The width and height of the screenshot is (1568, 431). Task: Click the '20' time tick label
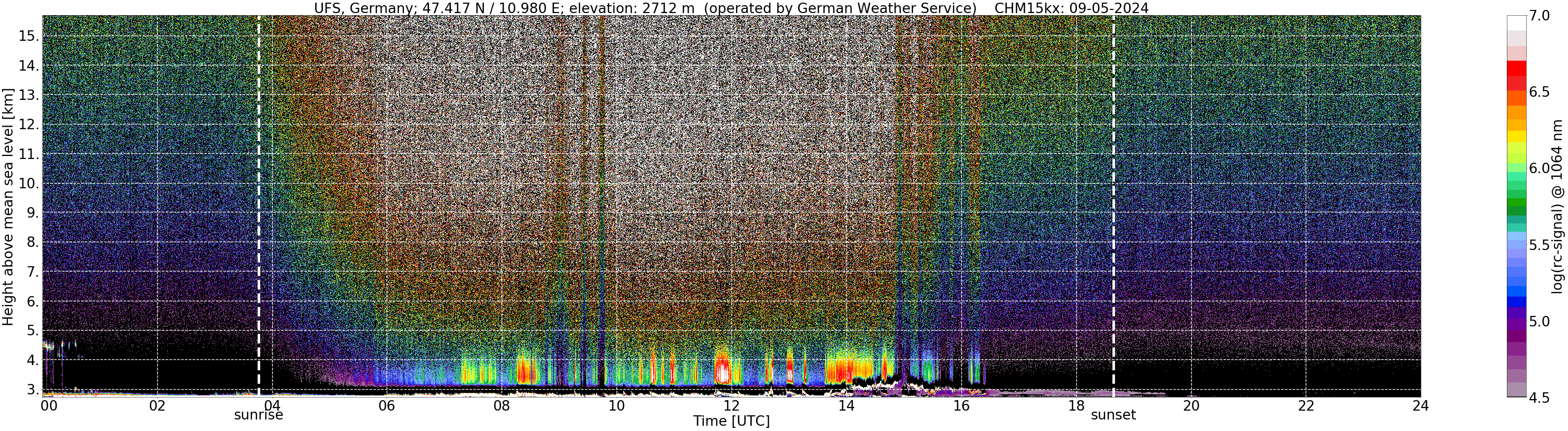pos(1191,406)
